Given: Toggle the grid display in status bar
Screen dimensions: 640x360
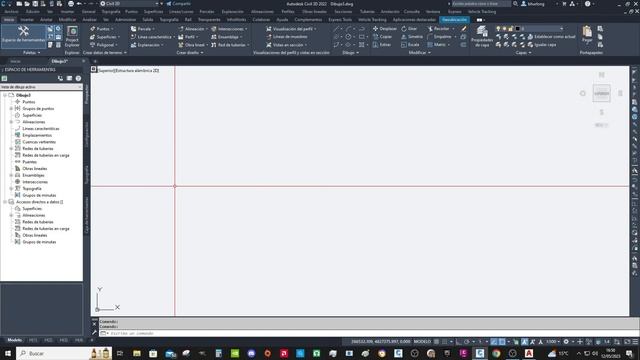Looking at the screenshot, I should tap(437, 342).
